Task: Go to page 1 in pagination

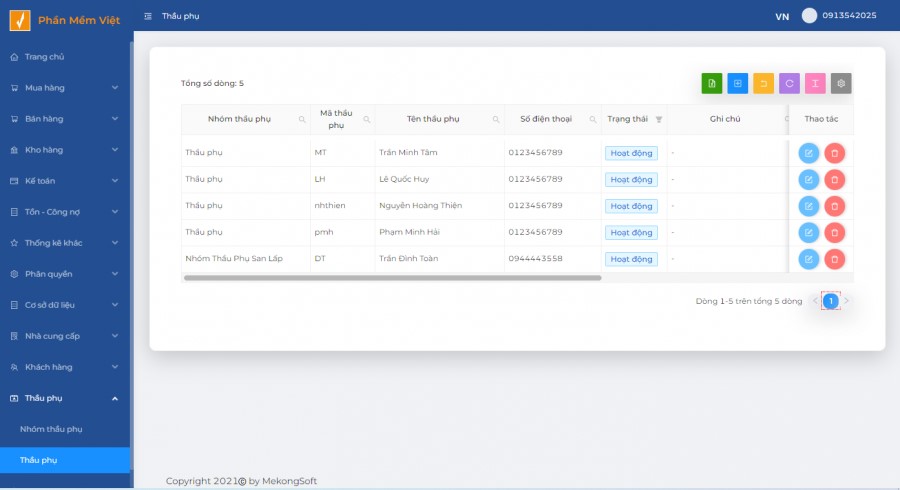Action: (x=831, y=301)
